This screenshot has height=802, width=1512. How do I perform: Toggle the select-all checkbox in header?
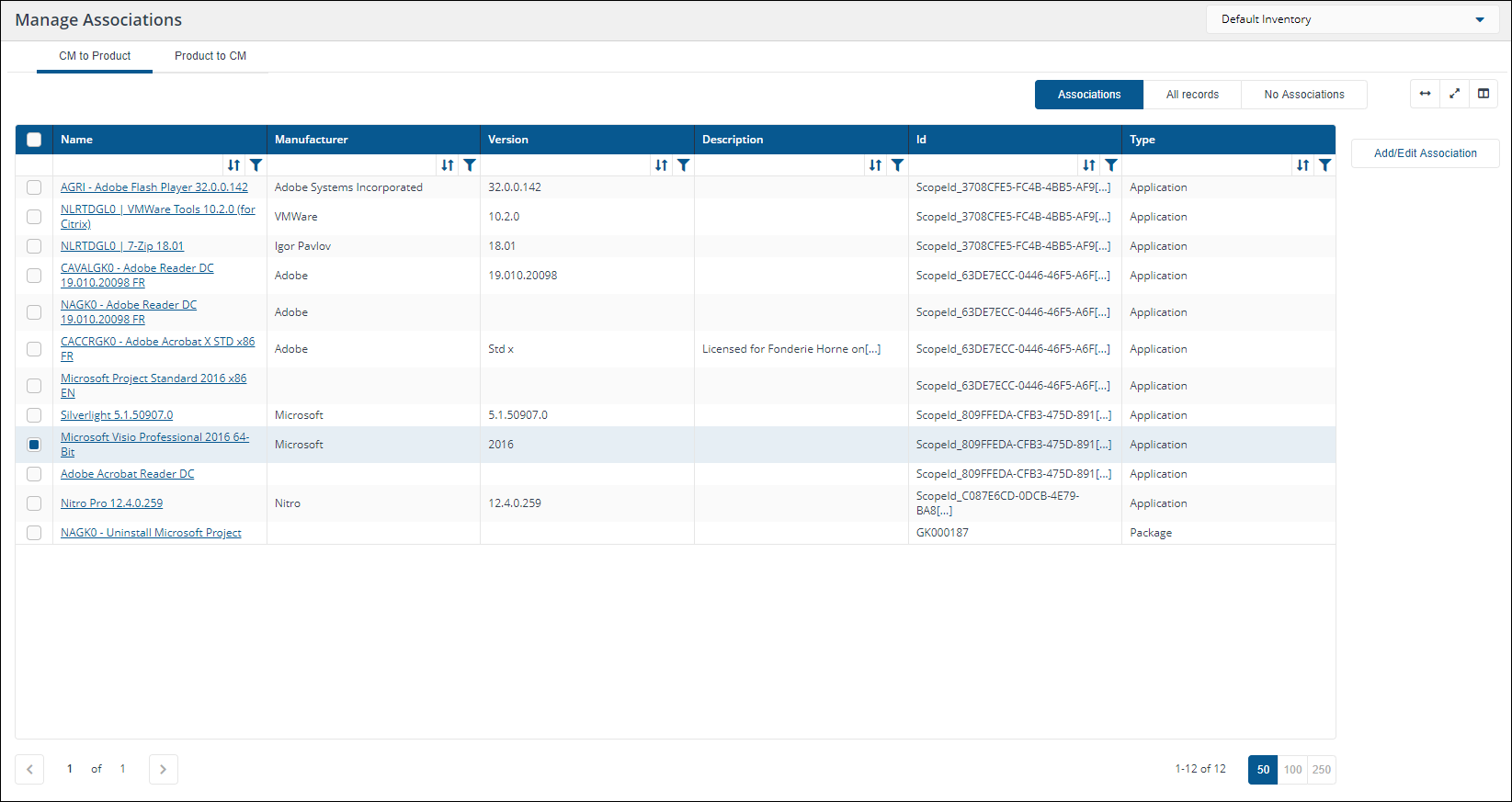(34, 140)
